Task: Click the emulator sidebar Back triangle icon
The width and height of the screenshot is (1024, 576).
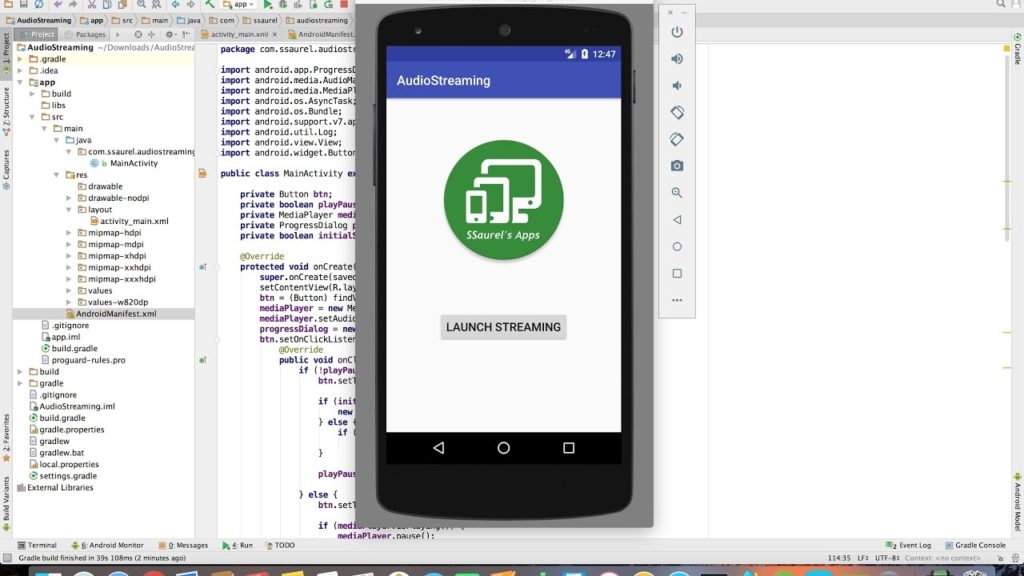Action: 677,219
